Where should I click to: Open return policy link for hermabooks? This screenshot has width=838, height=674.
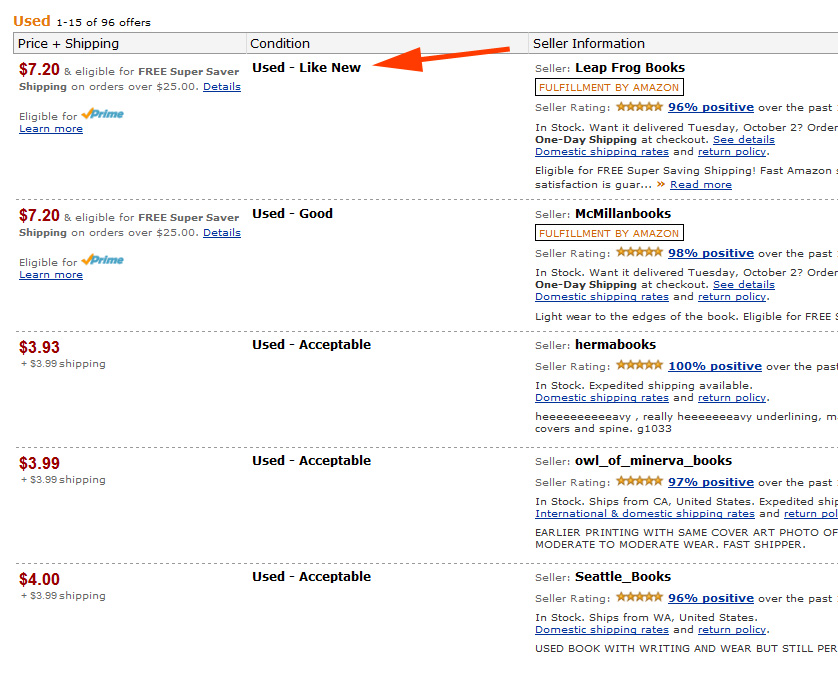click(732, 398)
